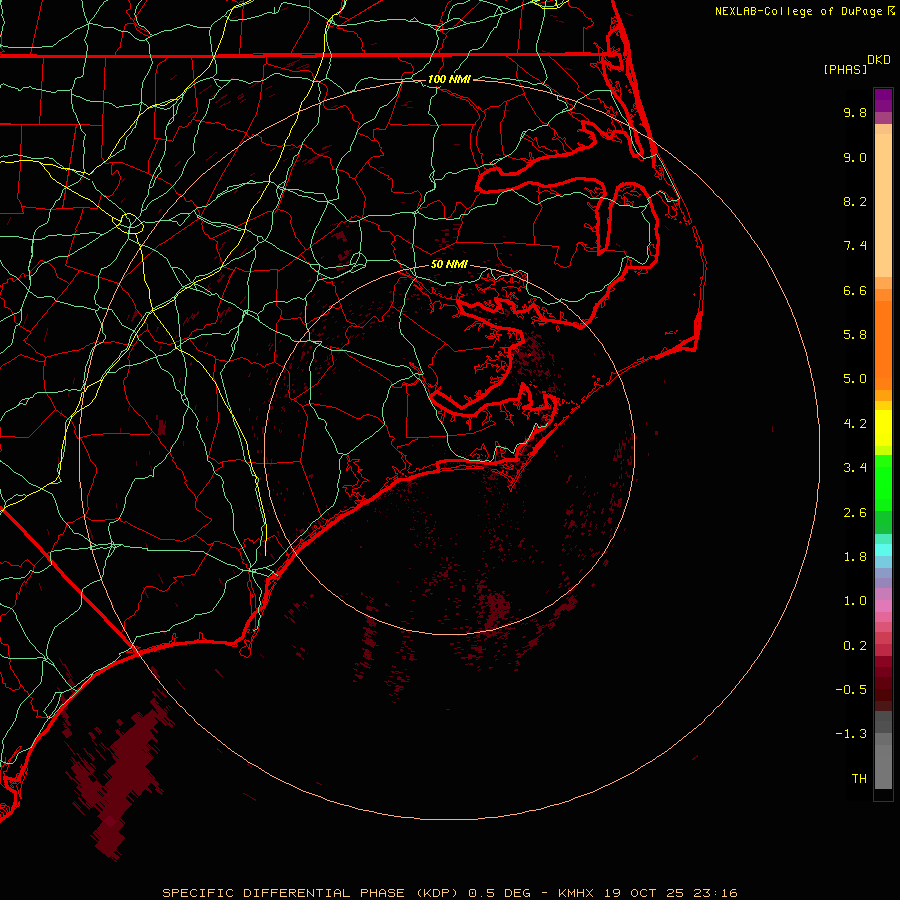This screenshot has height=900, width=900.
Task: Select the "5.8" scale value
Action: (x=855, y=335)
